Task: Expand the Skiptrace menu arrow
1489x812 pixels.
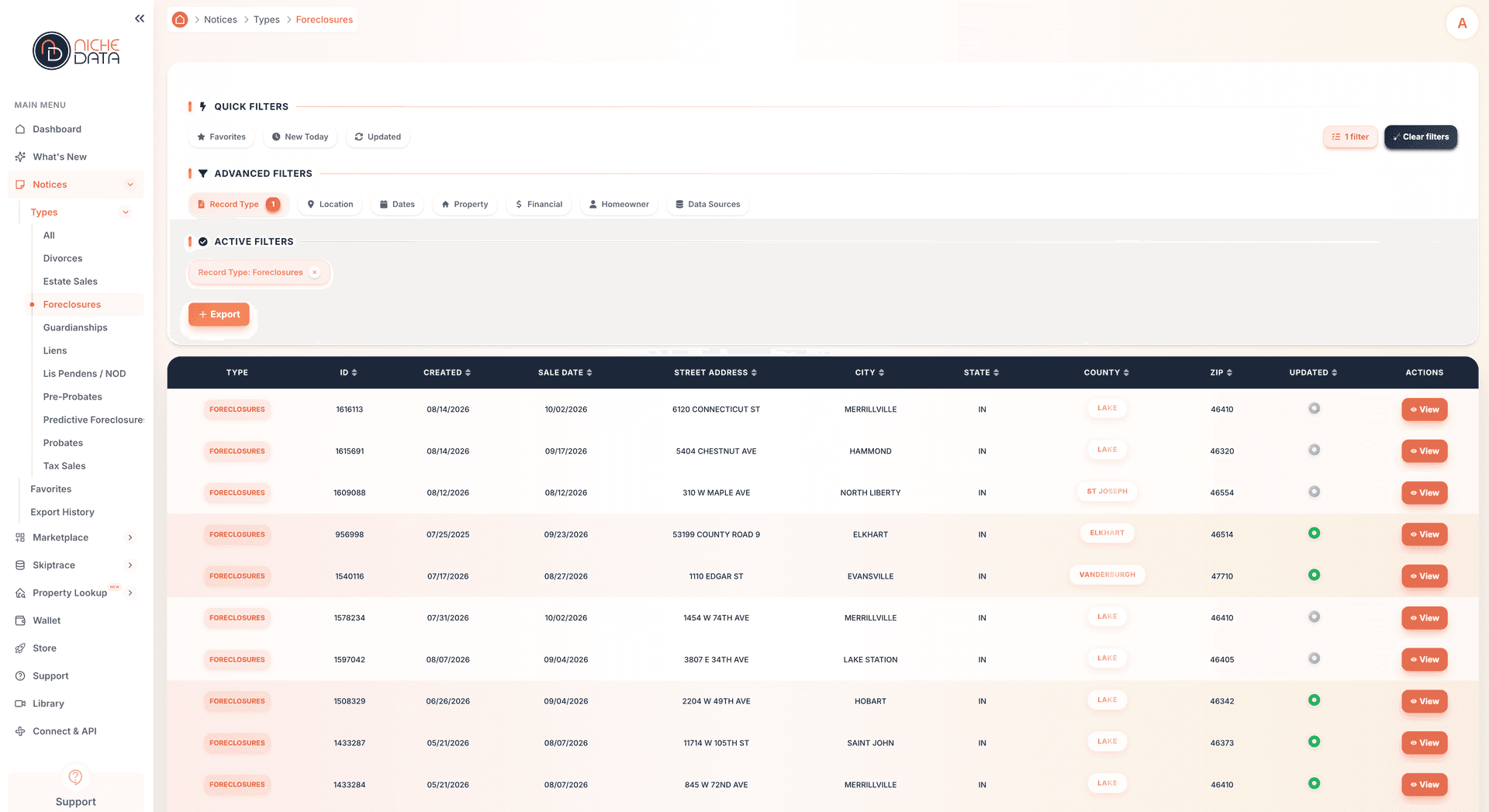Action: click(x=130, y=565)
